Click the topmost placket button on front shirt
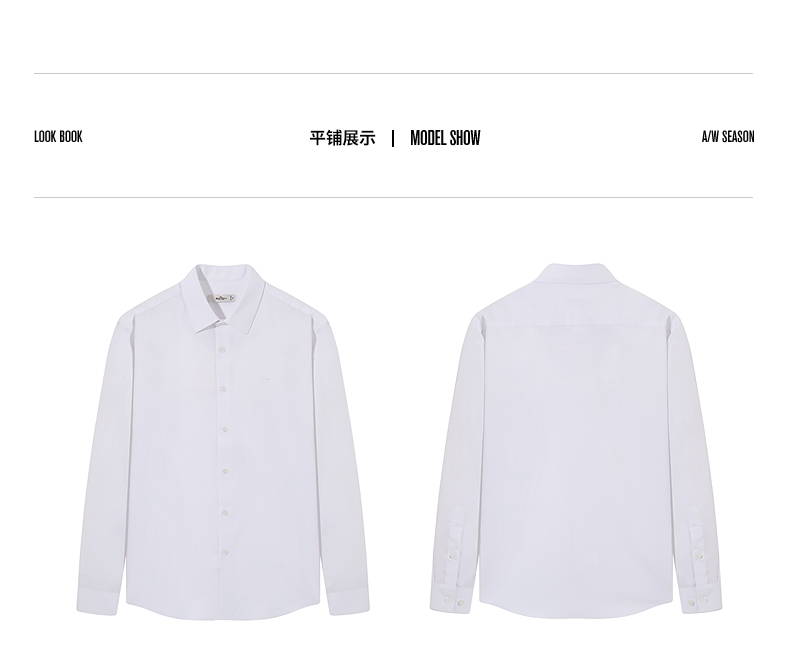 click(x=222, y=349)
